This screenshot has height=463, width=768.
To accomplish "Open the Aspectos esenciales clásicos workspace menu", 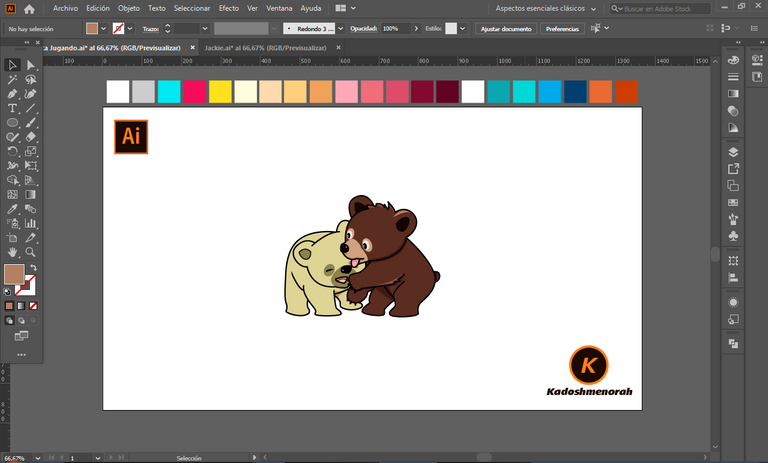I will pyautogui.click(x=545, y=8).
